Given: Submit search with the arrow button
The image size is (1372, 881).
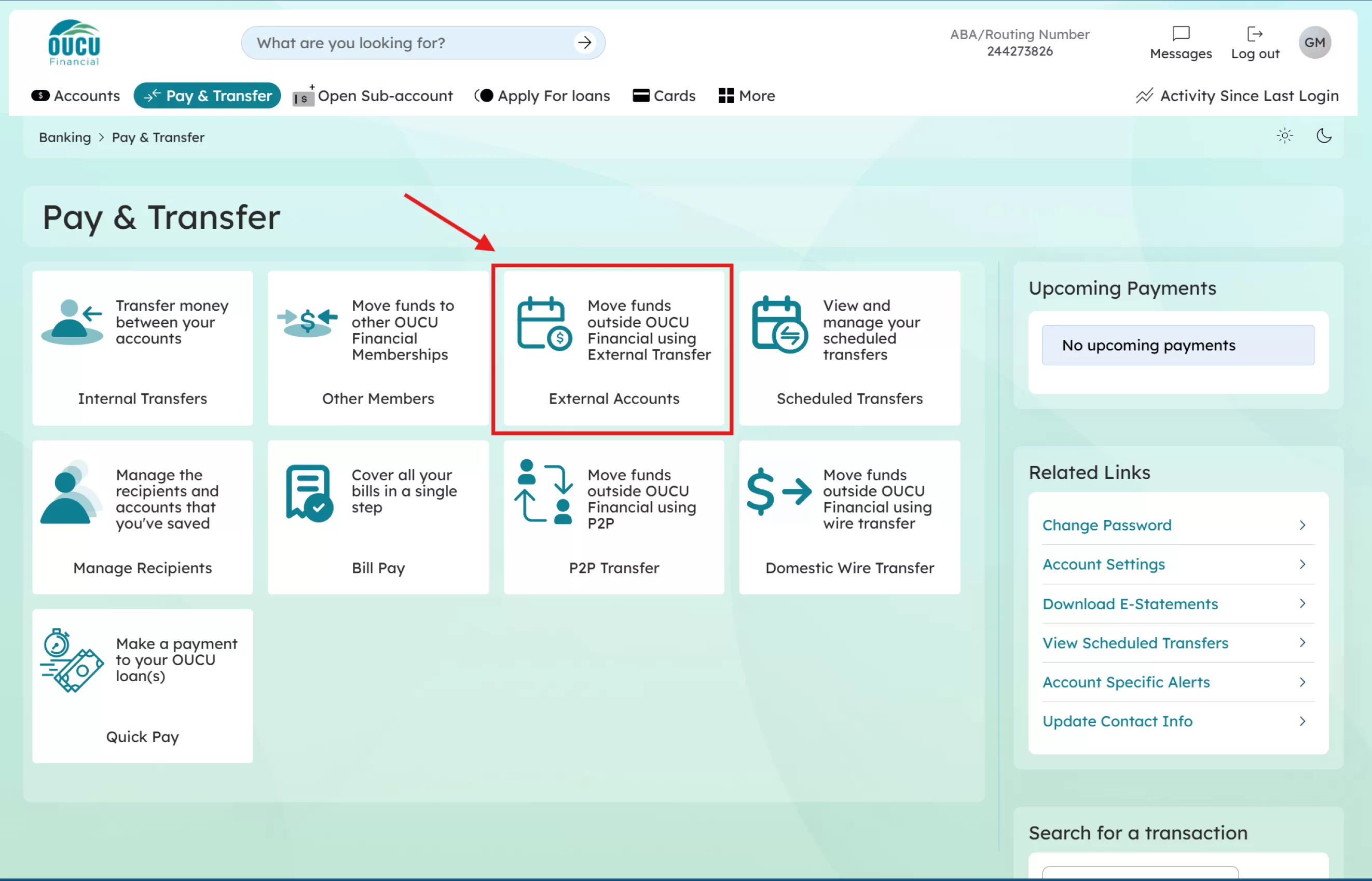Looking at the screenshot, I should [584, 43].
